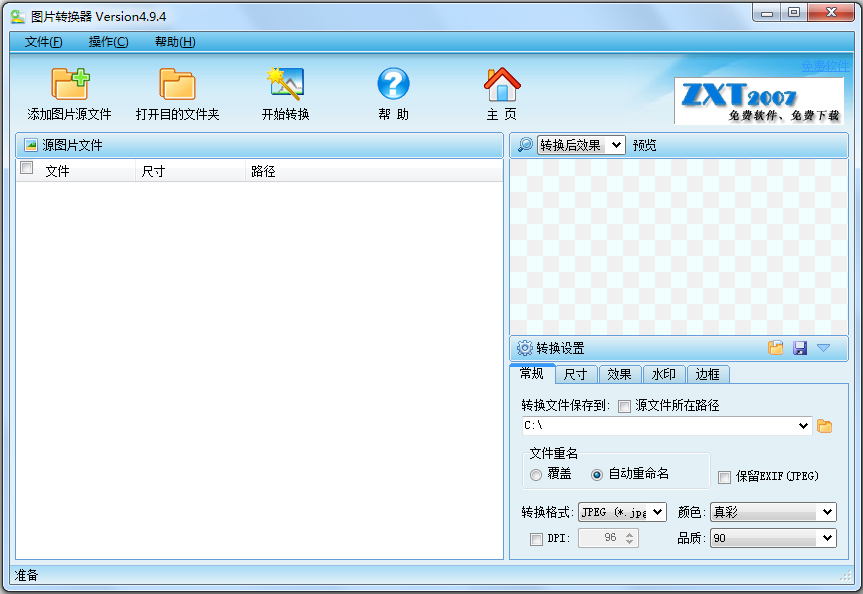
Task: Click the magnifier icon beside the preview dropdown
Action: [x=525, y=145]
